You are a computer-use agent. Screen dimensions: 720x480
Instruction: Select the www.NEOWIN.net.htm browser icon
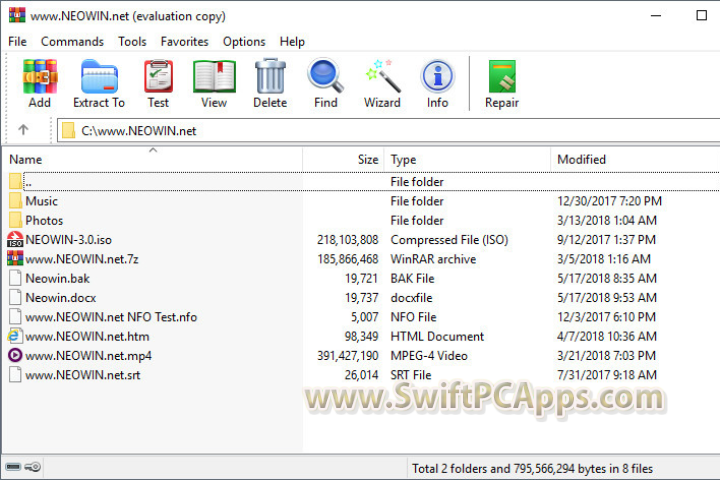click(x=15, y=336)
